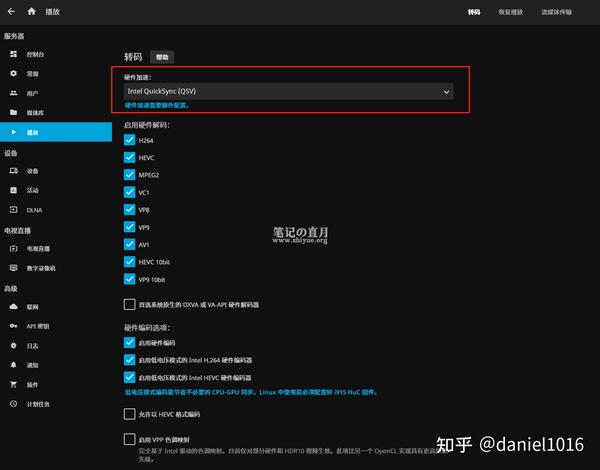Image resolution: width=600 pixels, height=470 pixels.
Task: Switch to the 流媒体传输 streaming tab
Action: click(556, 12)
